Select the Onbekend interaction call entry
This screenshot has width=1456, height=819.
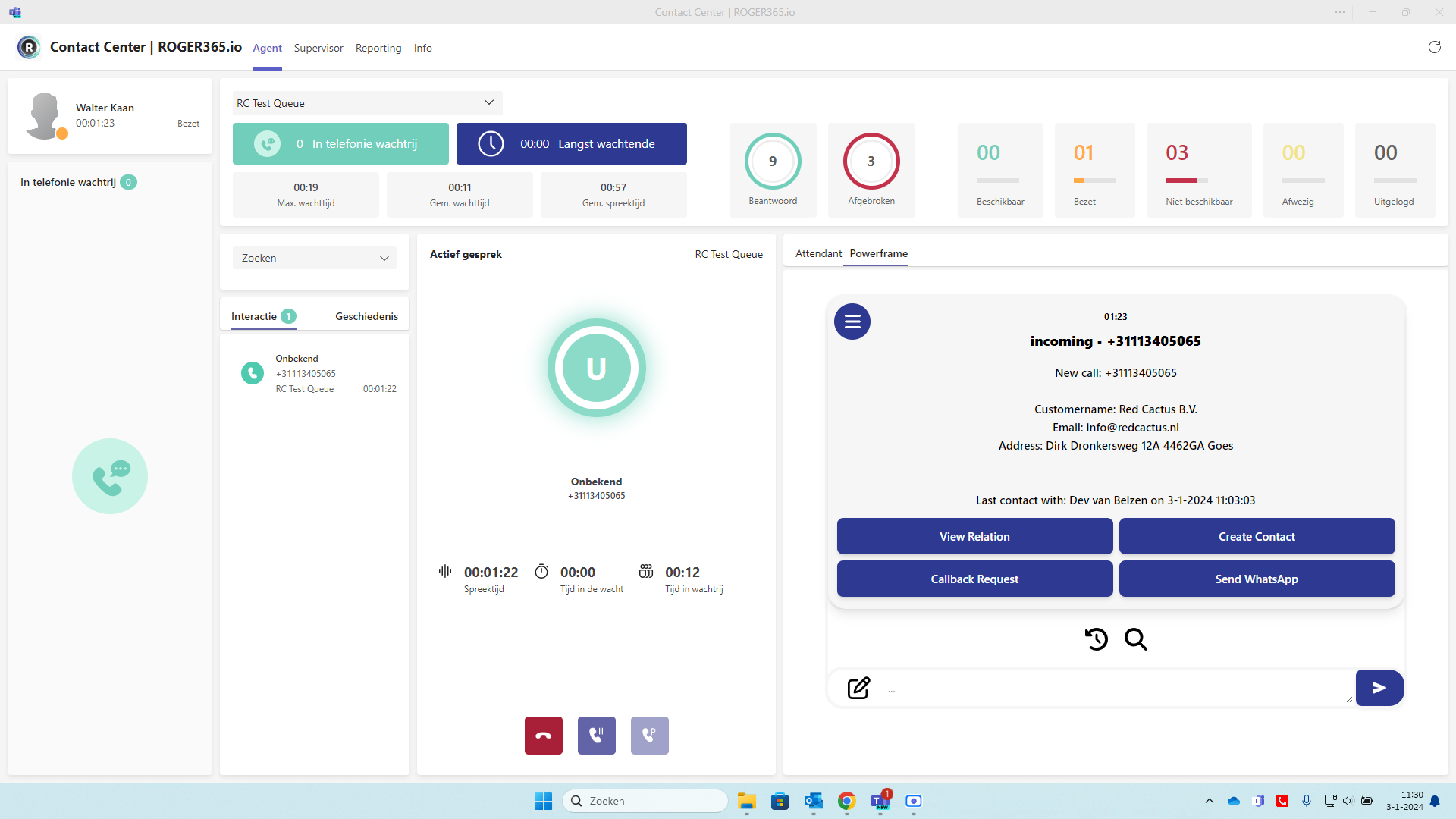pos(314,373)
